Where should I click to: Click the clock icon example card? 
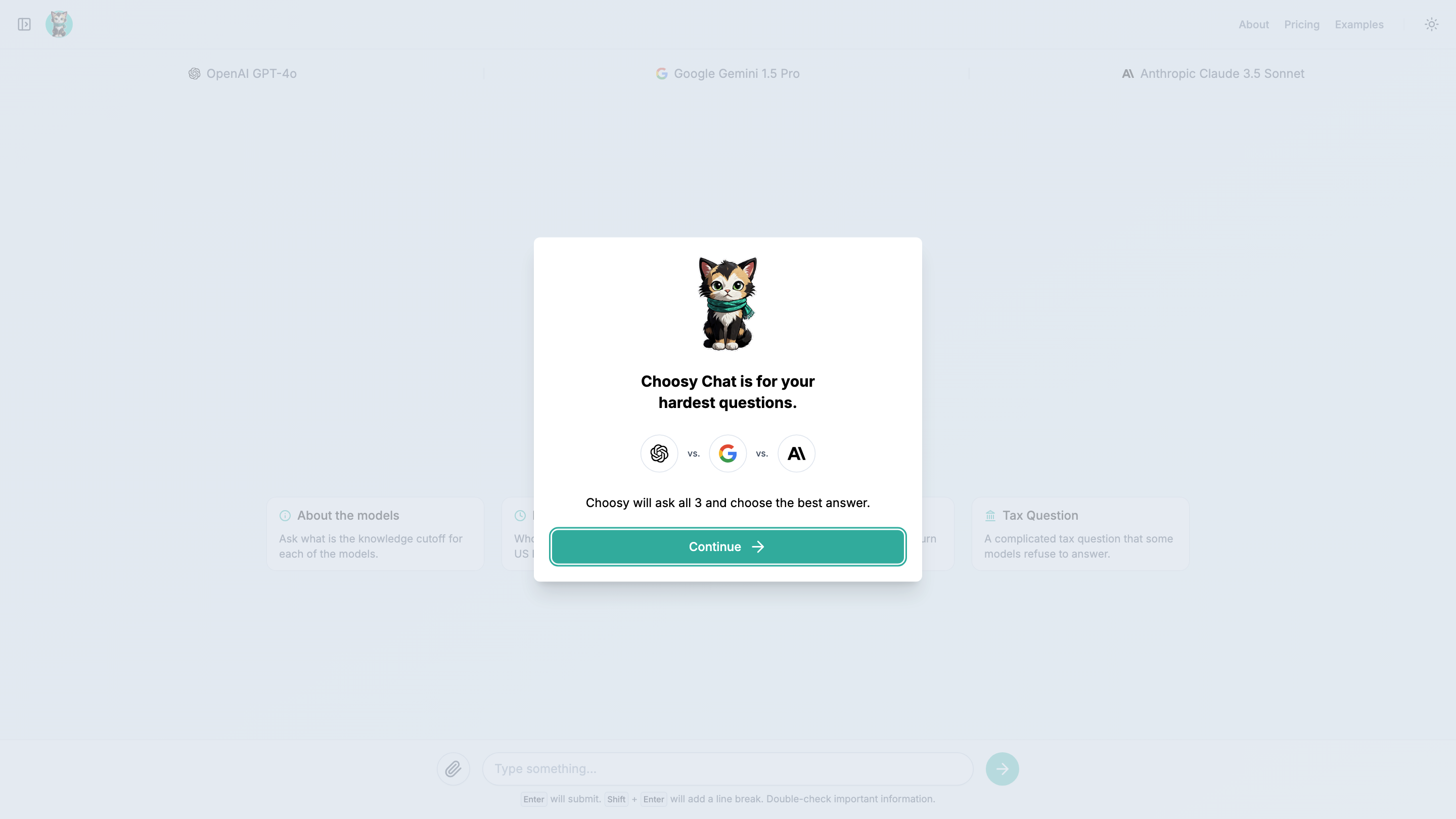pos(518,533)
